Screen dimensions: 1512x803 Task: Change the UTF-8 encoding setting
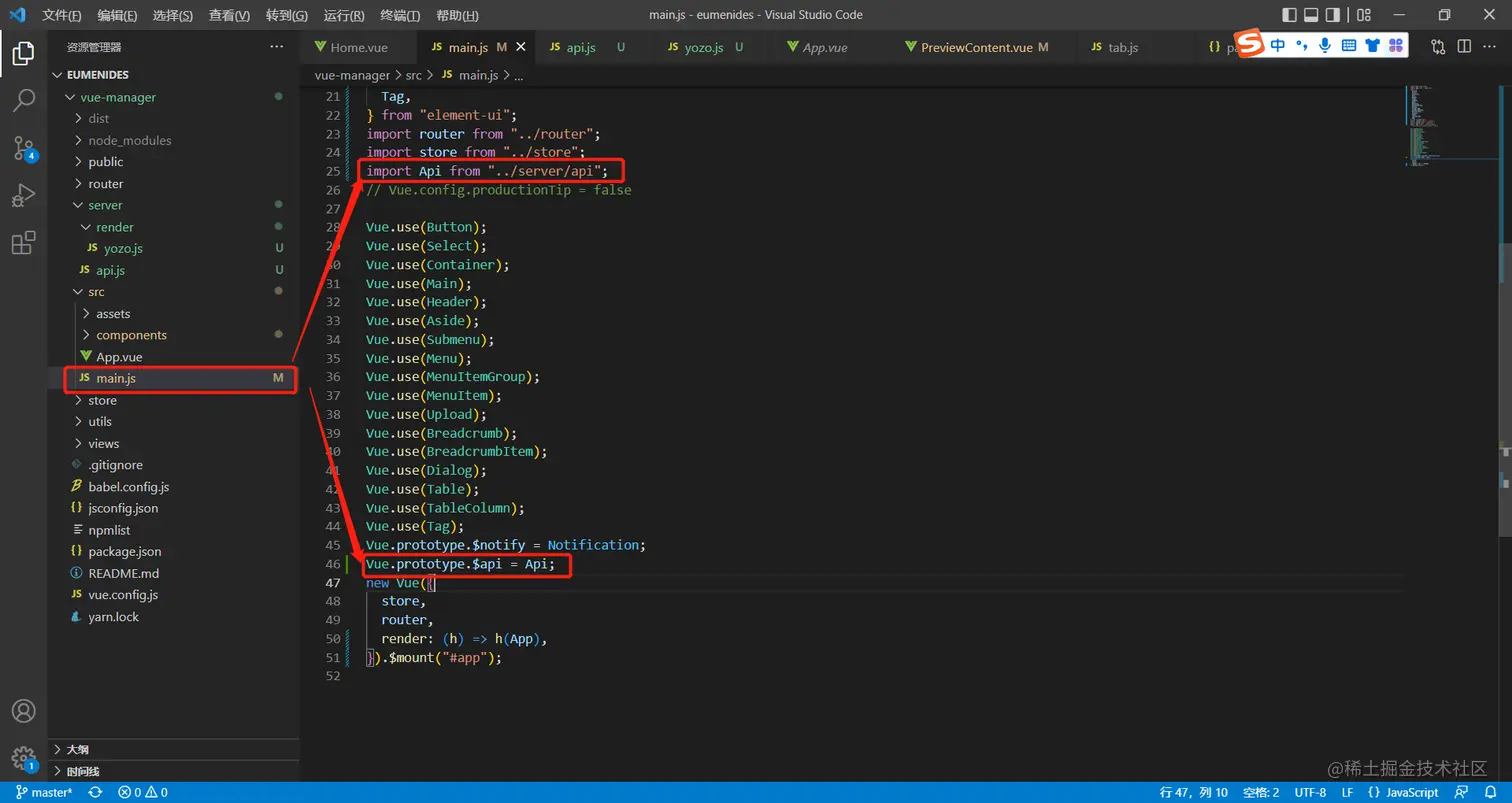[1309, 792]
